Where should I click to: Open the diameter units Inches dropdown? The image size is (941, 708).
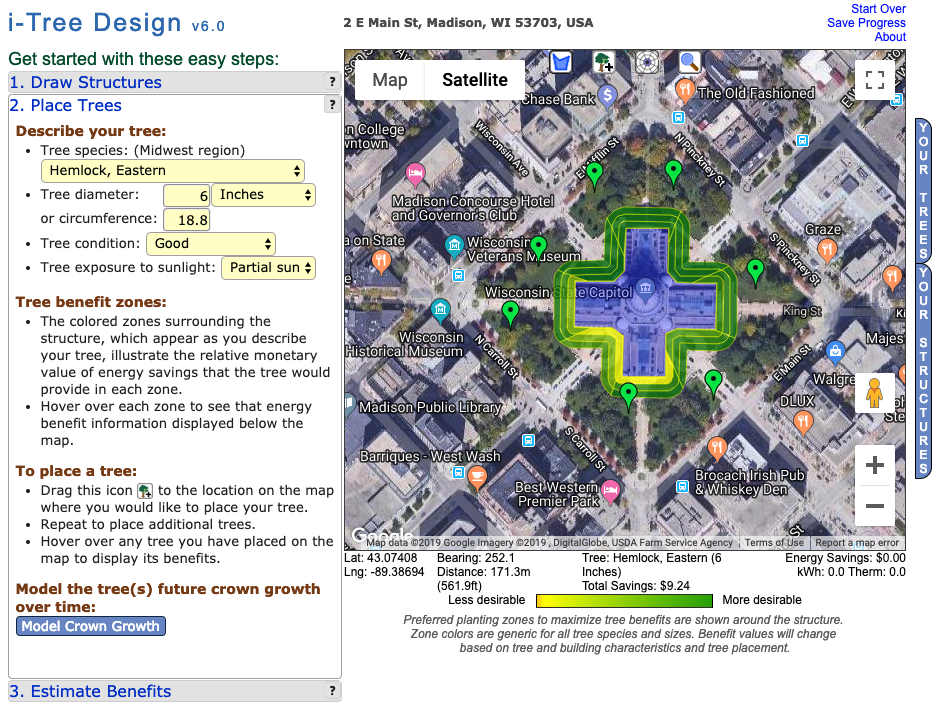[264, 195]
